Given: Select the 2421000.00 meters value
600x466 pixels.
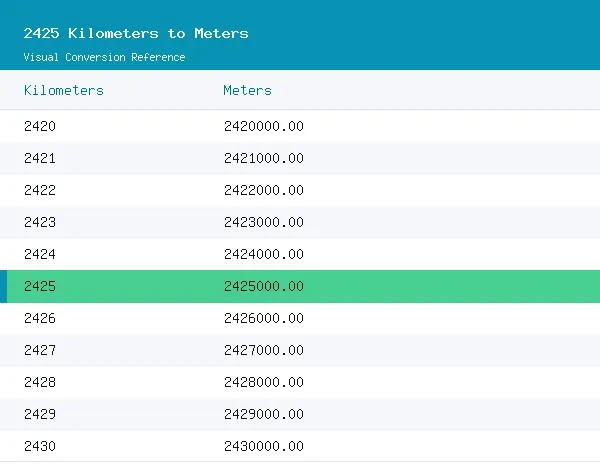Looking at the screenshot, I should coord(264,158).
